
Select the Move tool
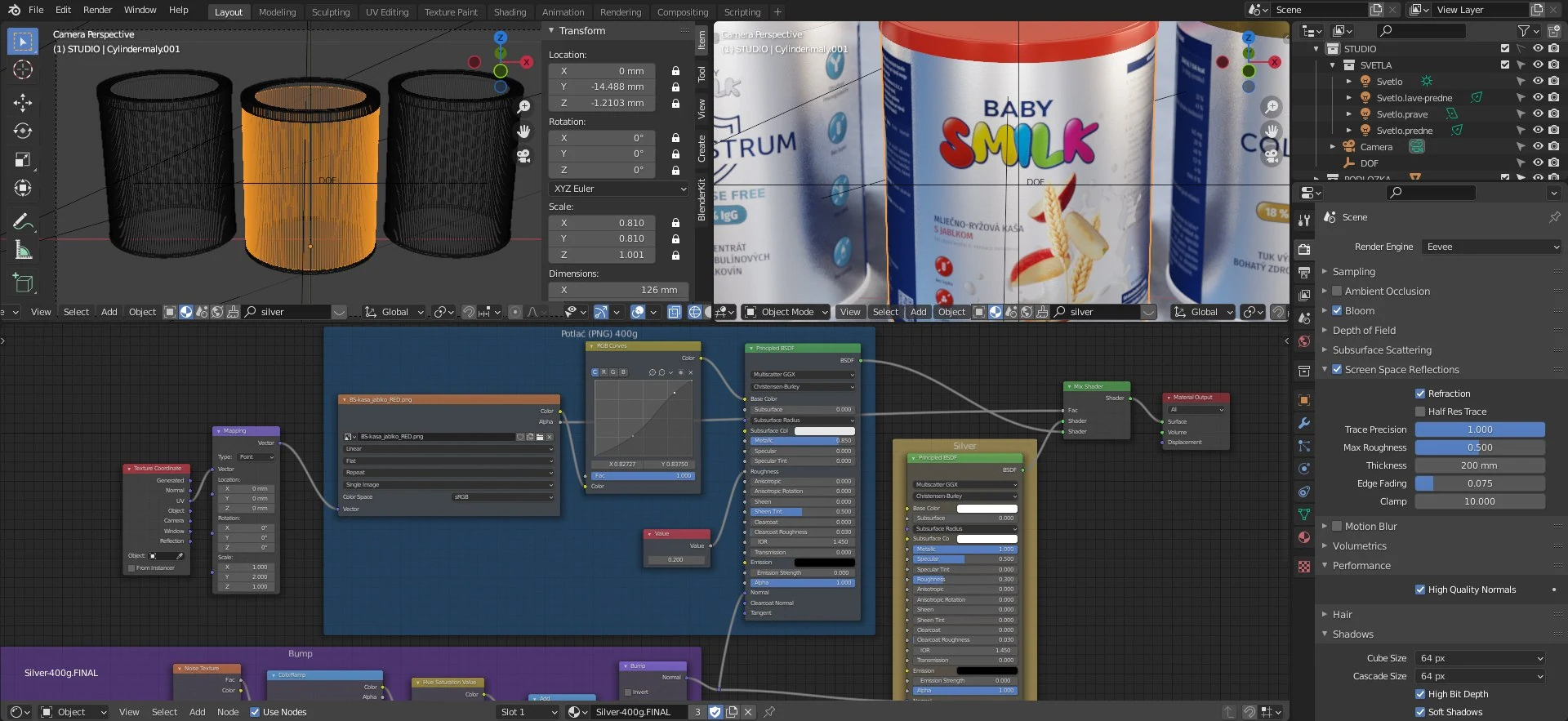[x=23, y=102]
